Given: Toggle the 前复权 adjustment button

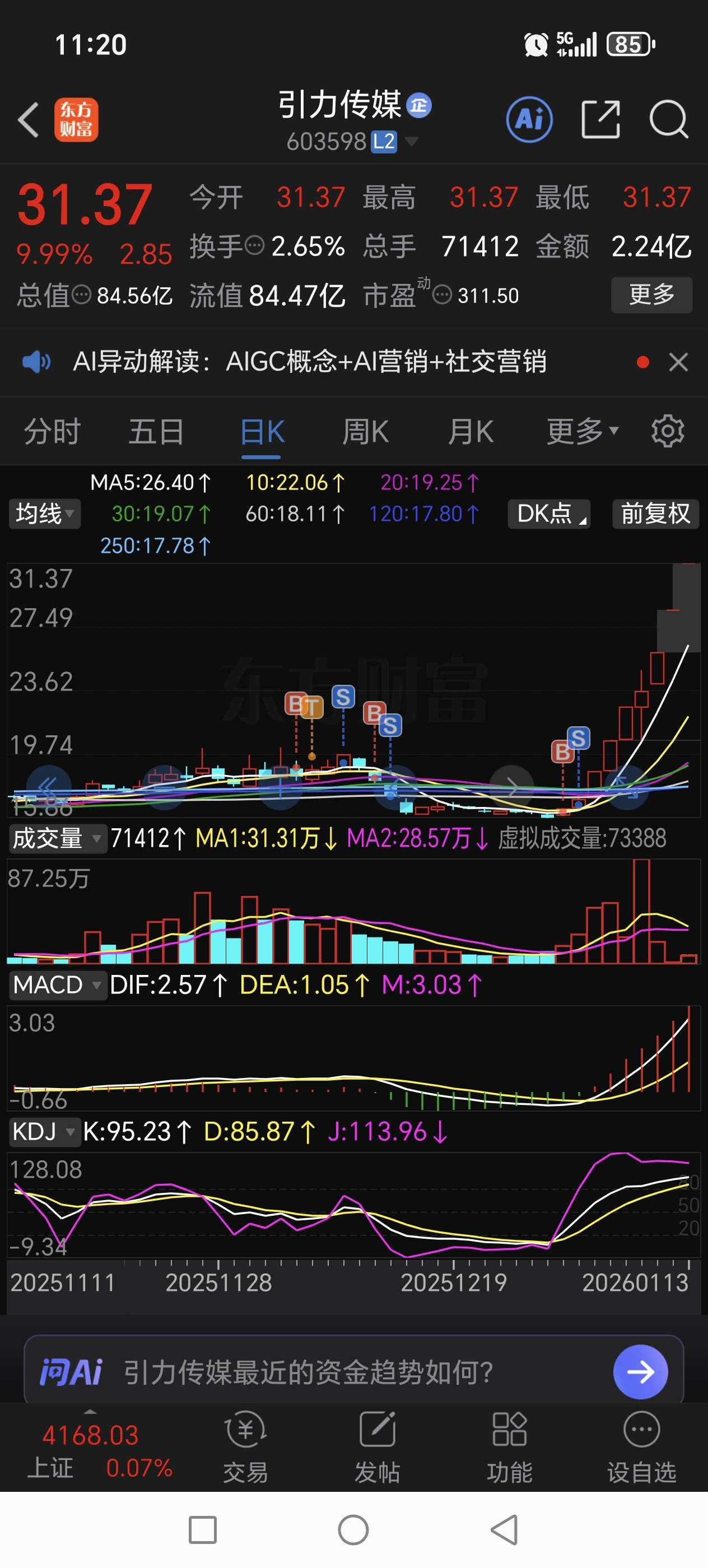Looking at the screenshot, I should coord(656,514).
